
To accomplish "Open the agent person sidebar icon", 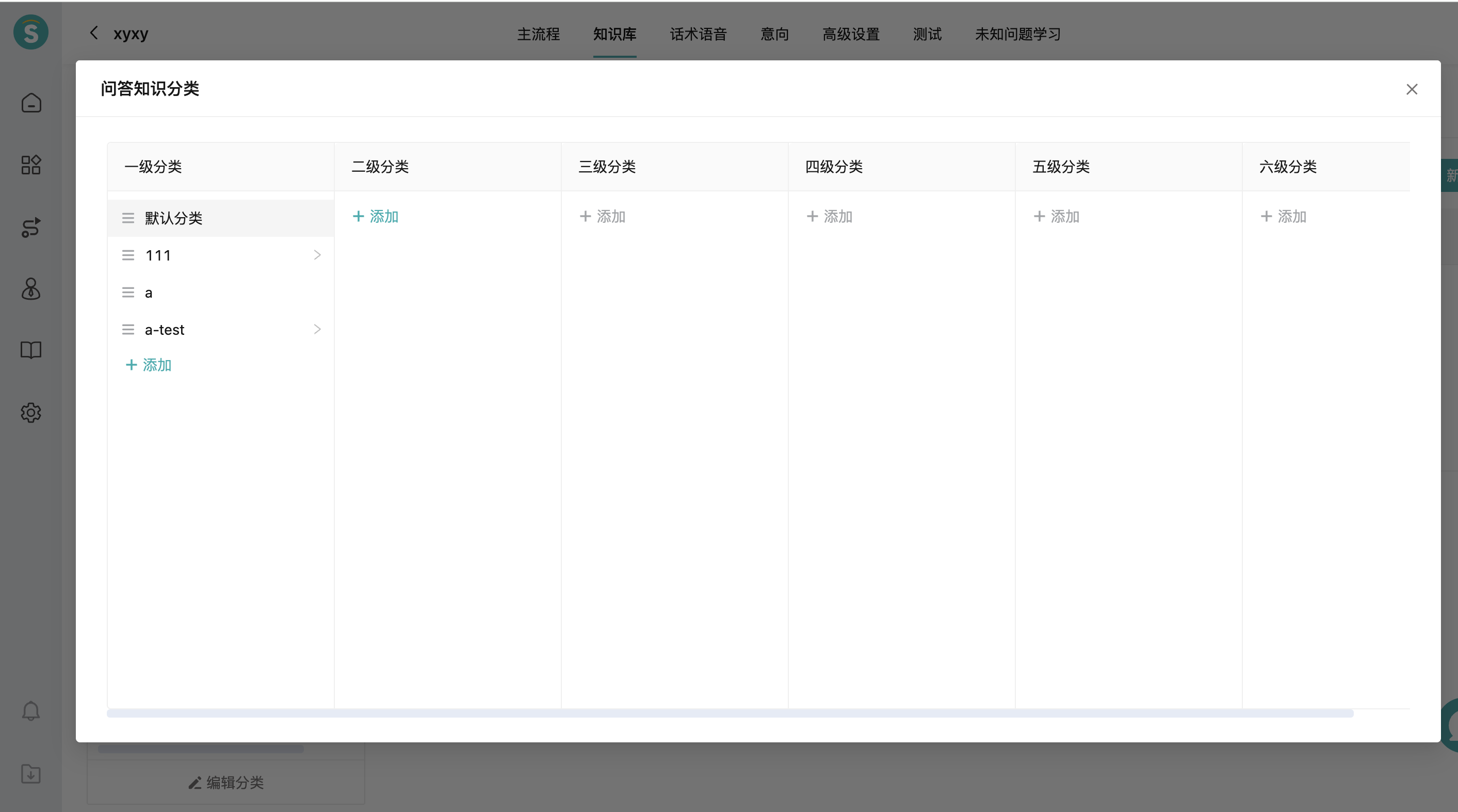I will click(x=31, y=288).
